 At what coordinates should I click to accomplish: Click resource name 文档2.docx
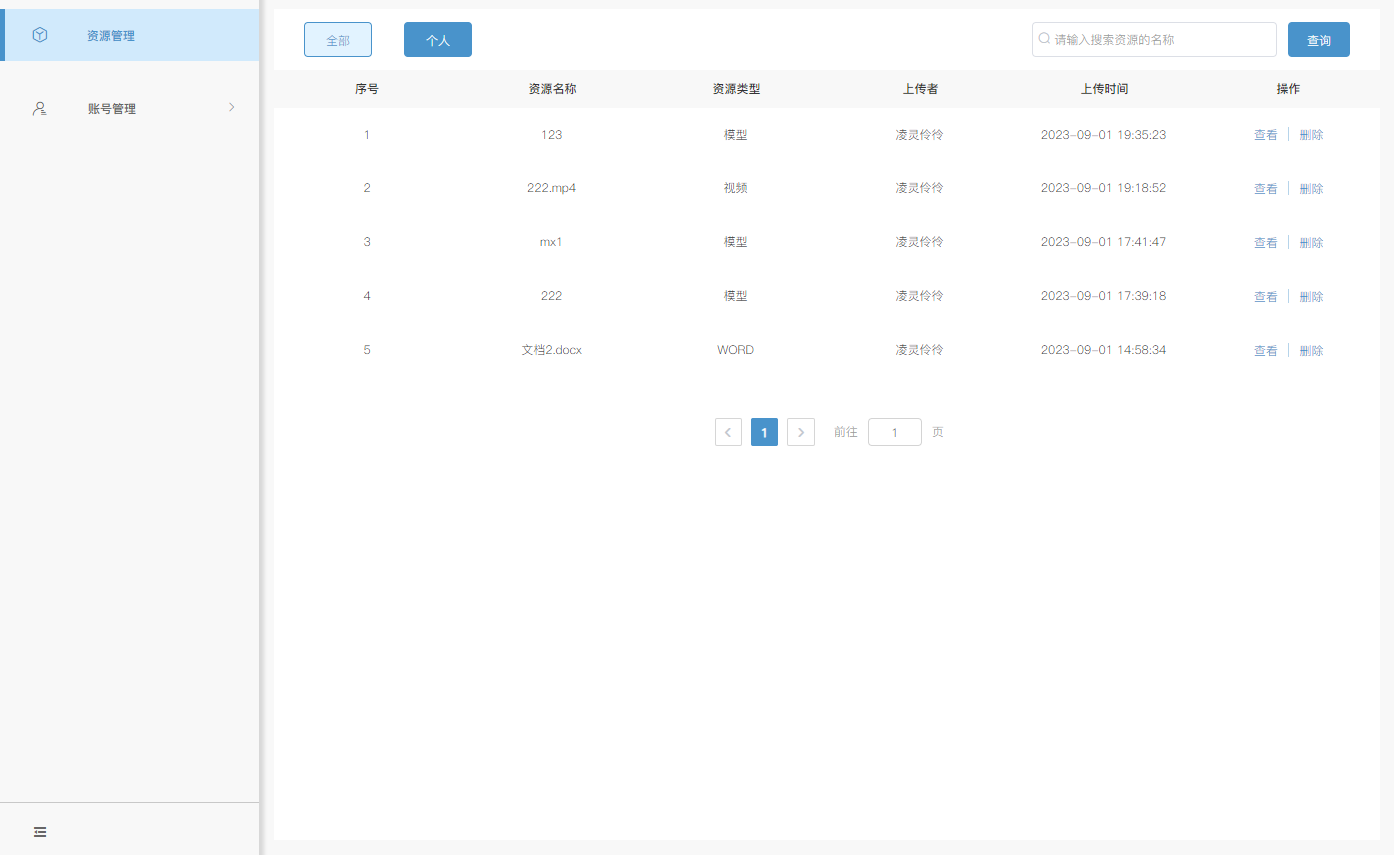(551, 350)
